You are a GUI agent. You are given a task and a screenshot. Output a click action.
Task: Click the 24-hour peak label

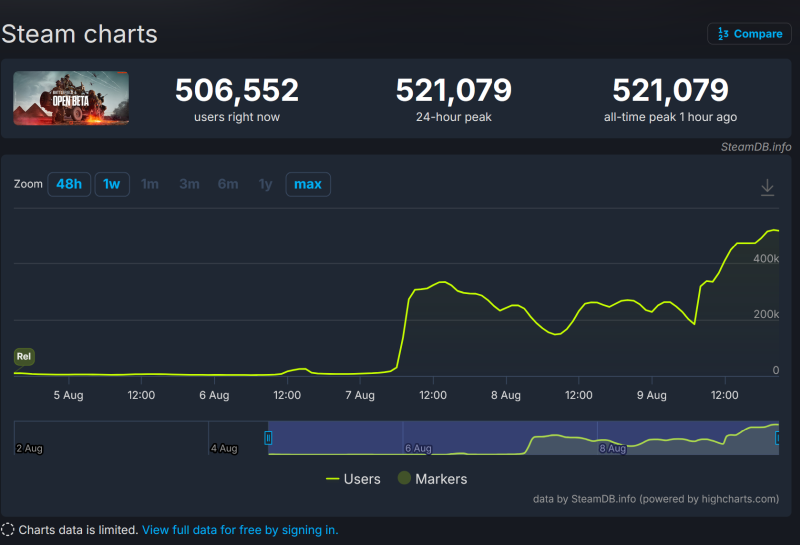click(x=454, y=117)
